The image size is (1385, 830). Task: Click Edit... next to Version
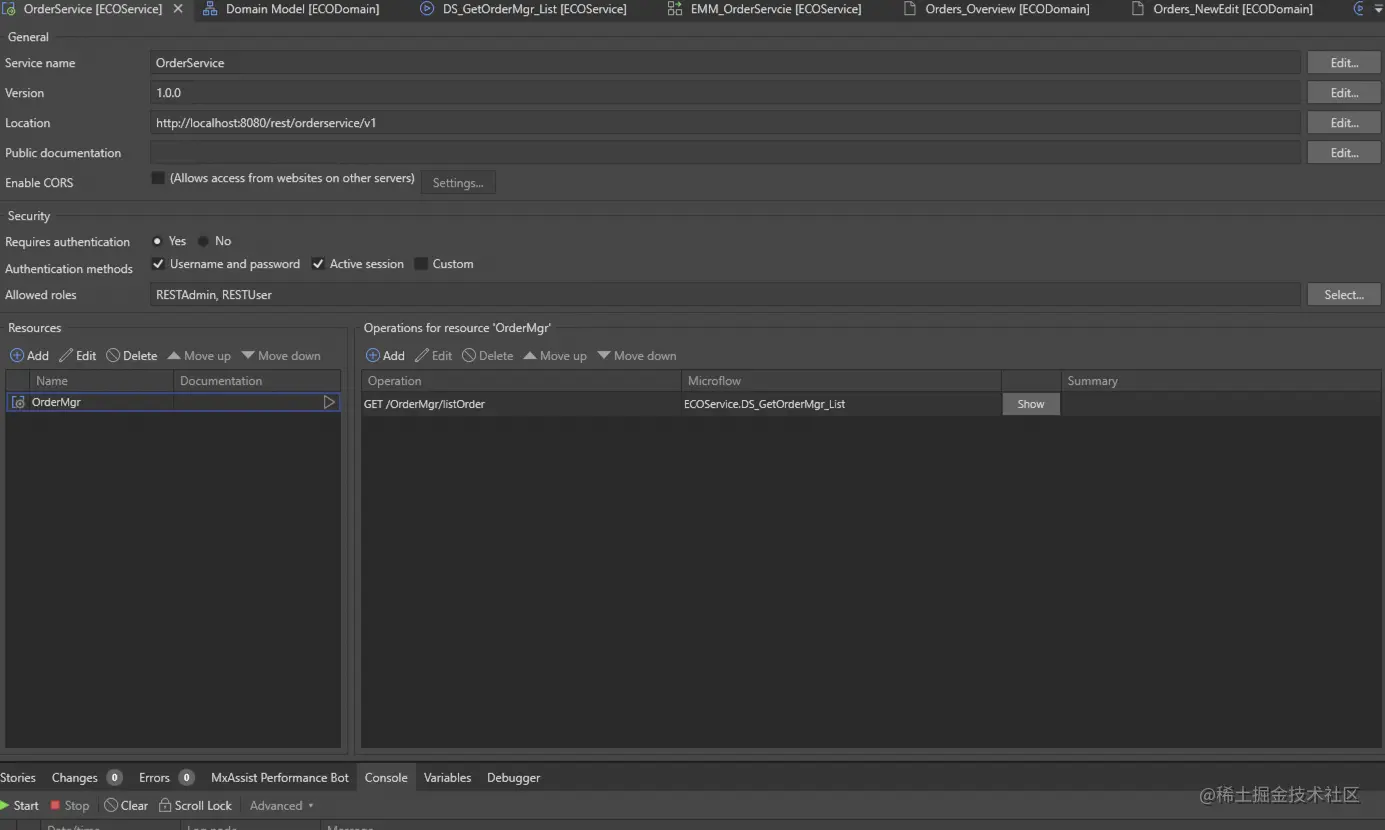(x=1344, y=93)
